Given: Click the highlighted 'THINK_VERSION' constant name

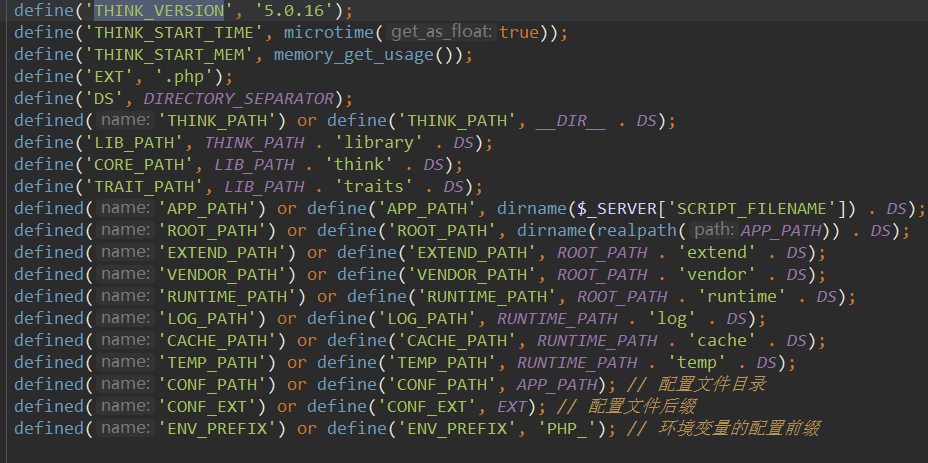Looking at the screenshot, I should (x=159, y=11).
